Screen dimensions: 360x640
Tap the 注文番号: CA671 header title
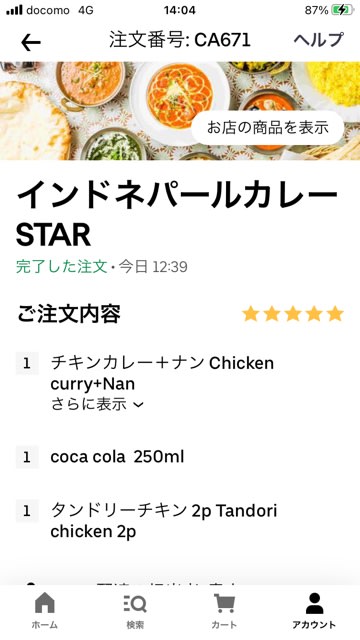180,40
